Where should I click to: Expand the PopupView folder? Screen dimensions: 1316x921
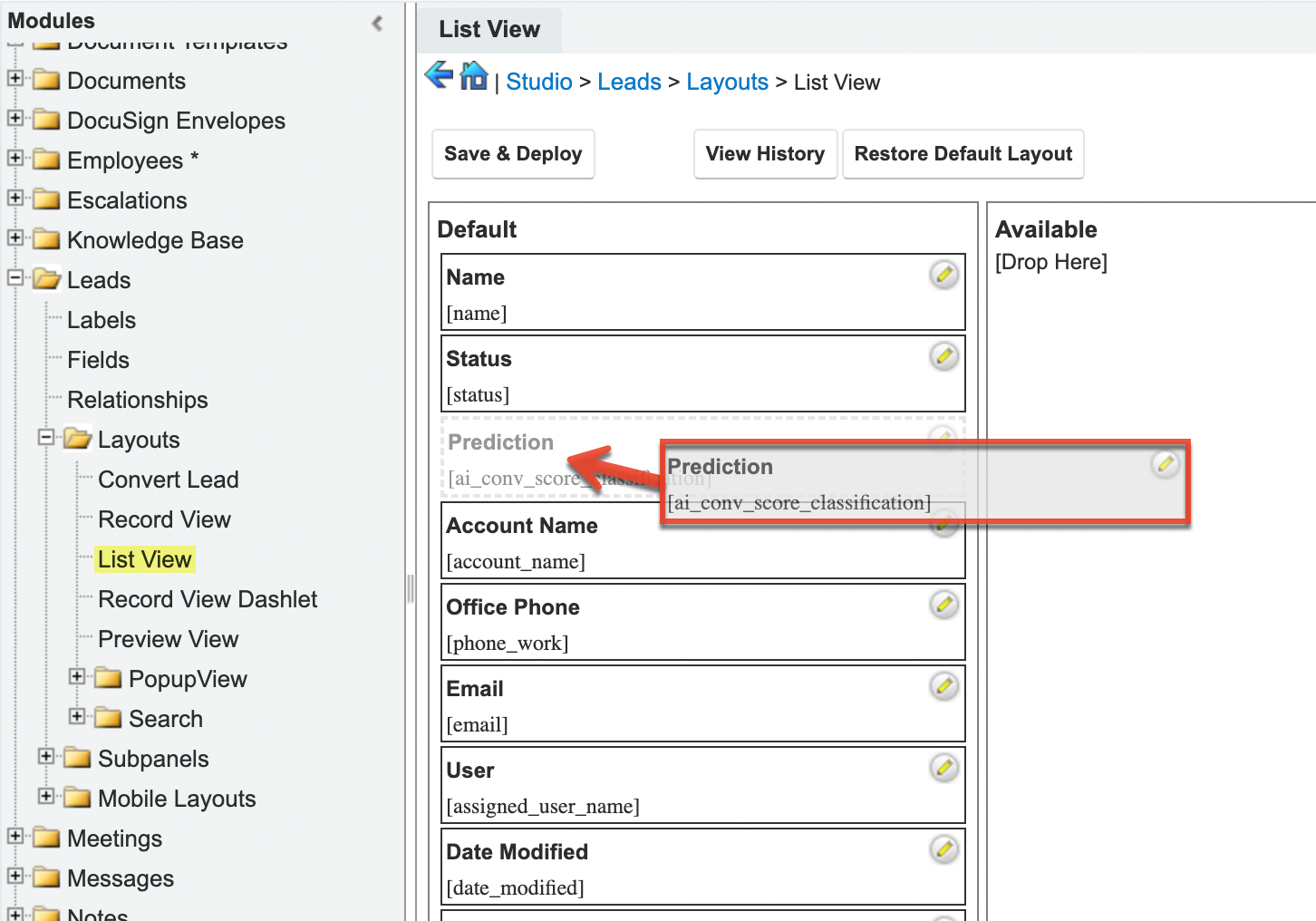[77, 677]
